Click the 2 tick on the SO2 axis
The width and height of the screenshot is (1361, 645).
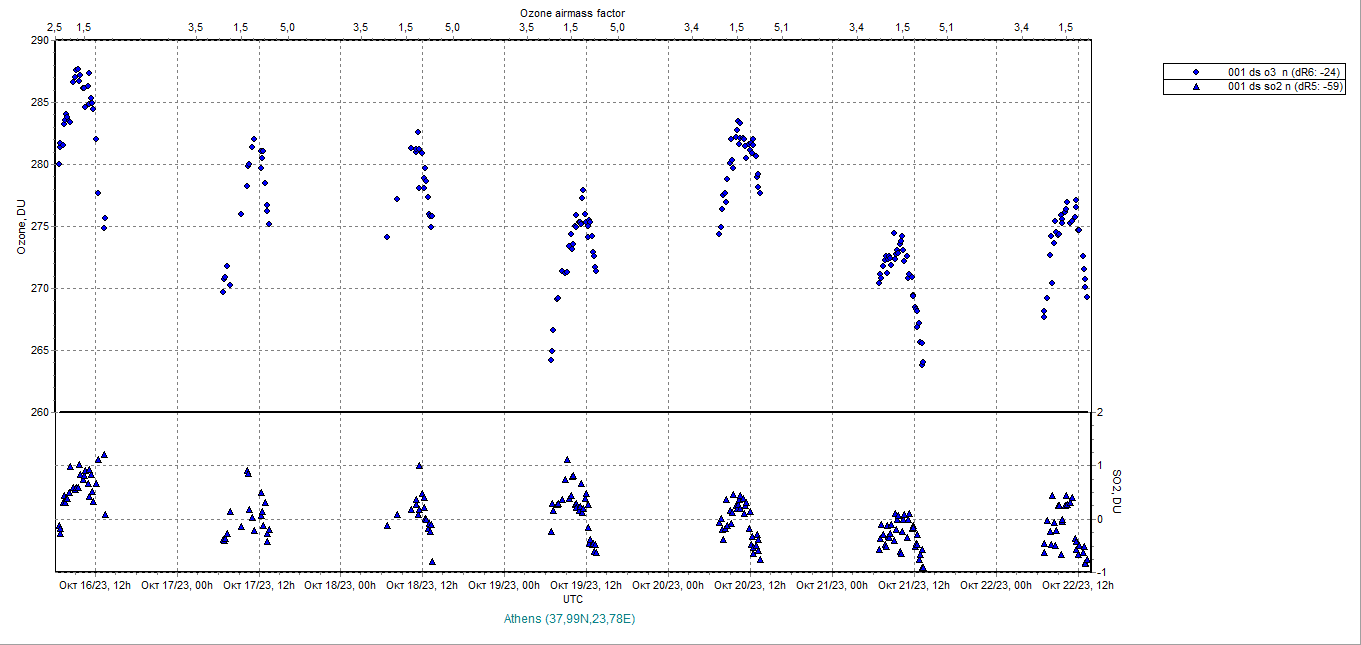pyautogui.click(x=1100, y=412)
